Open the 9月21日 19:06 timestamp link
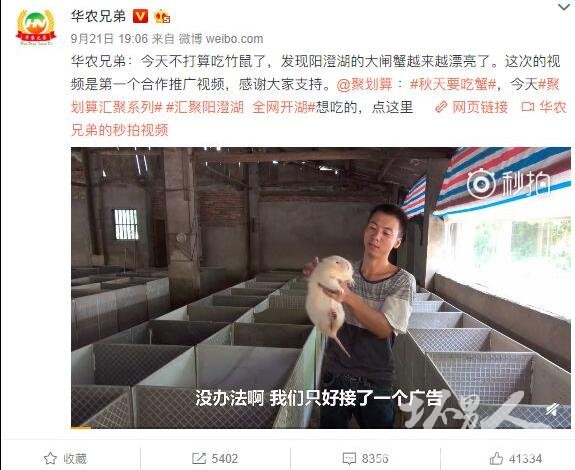The image size is (575, 470). point(109,38)
